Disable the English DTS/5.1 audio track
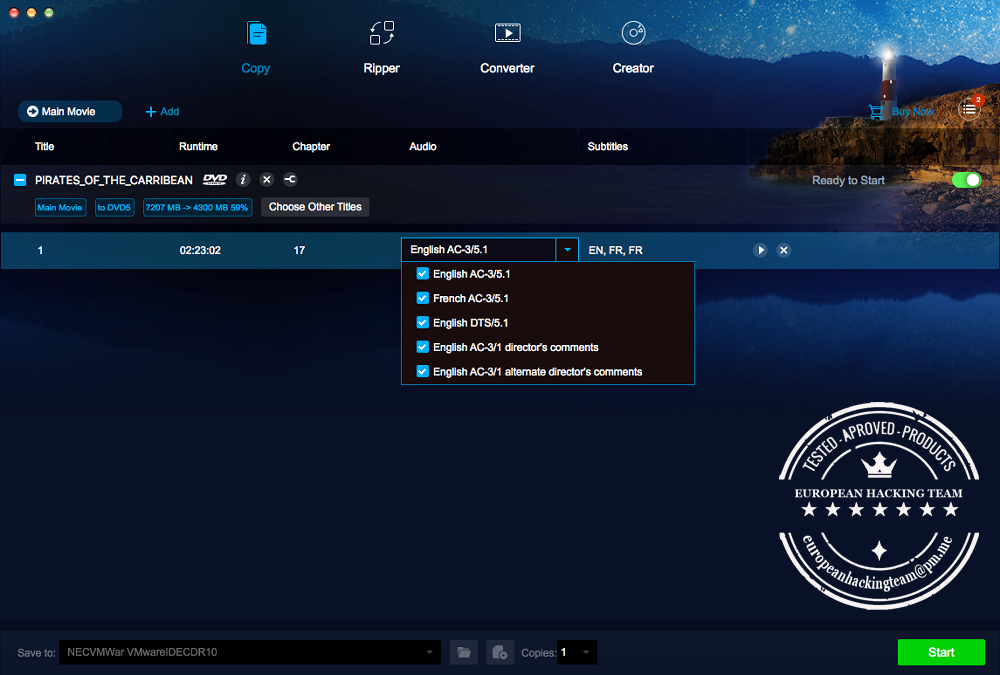 [x=422, y=322]
